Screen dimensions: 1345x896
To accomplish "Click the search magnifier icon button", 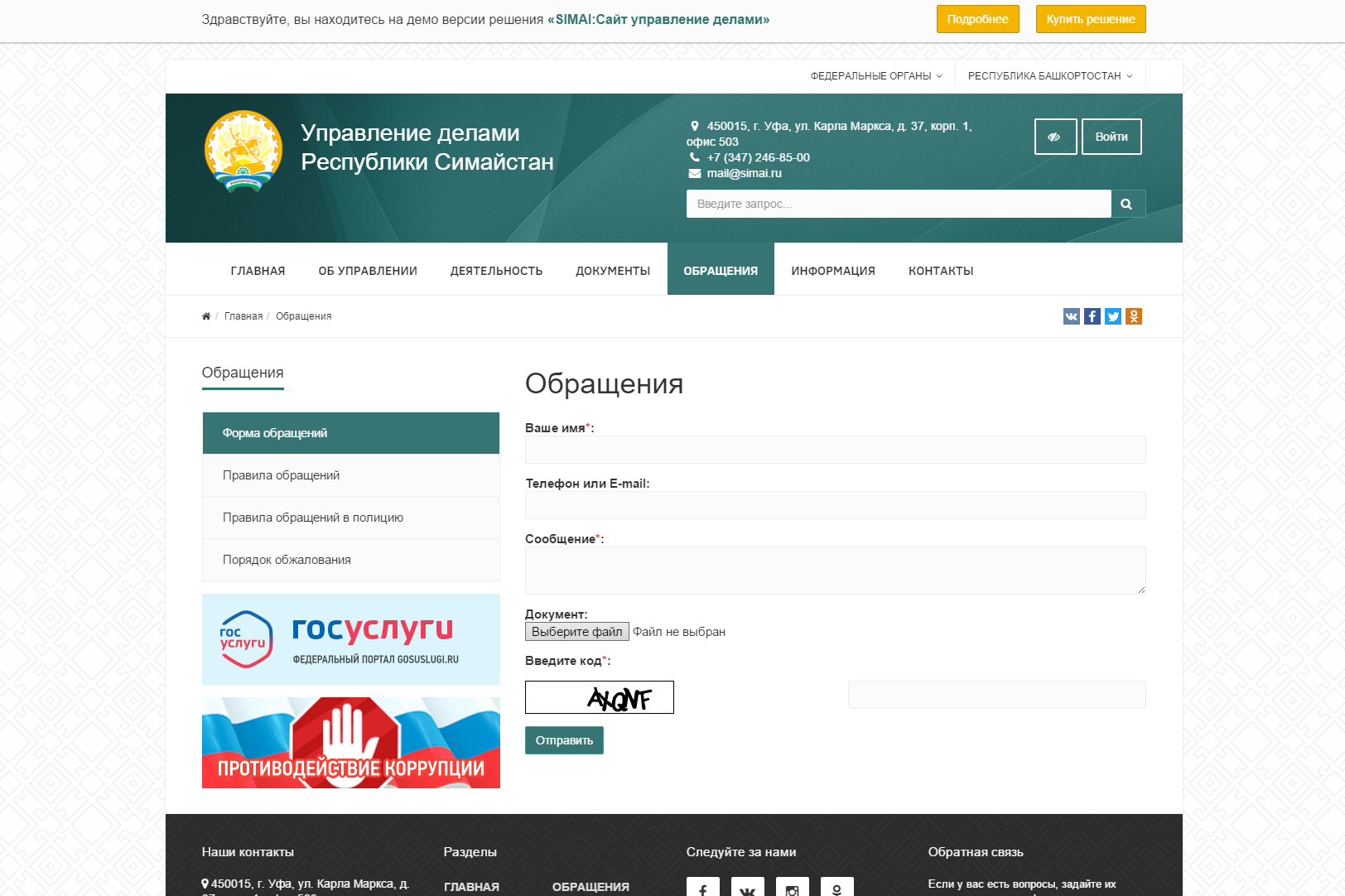I will point(1127,204).
